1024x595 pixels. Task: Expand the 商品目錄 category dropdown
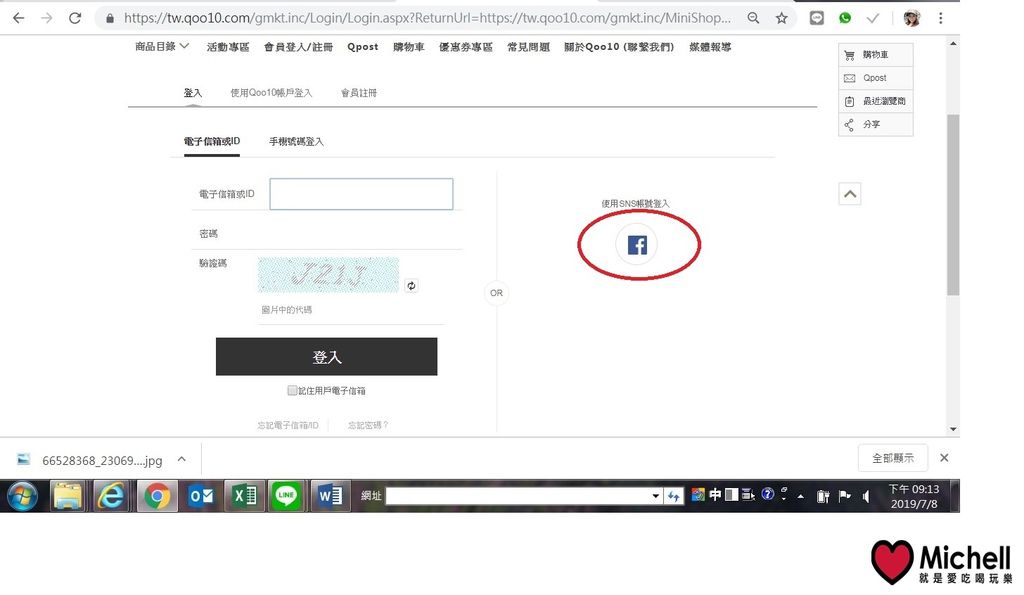[x=162, y=46]
